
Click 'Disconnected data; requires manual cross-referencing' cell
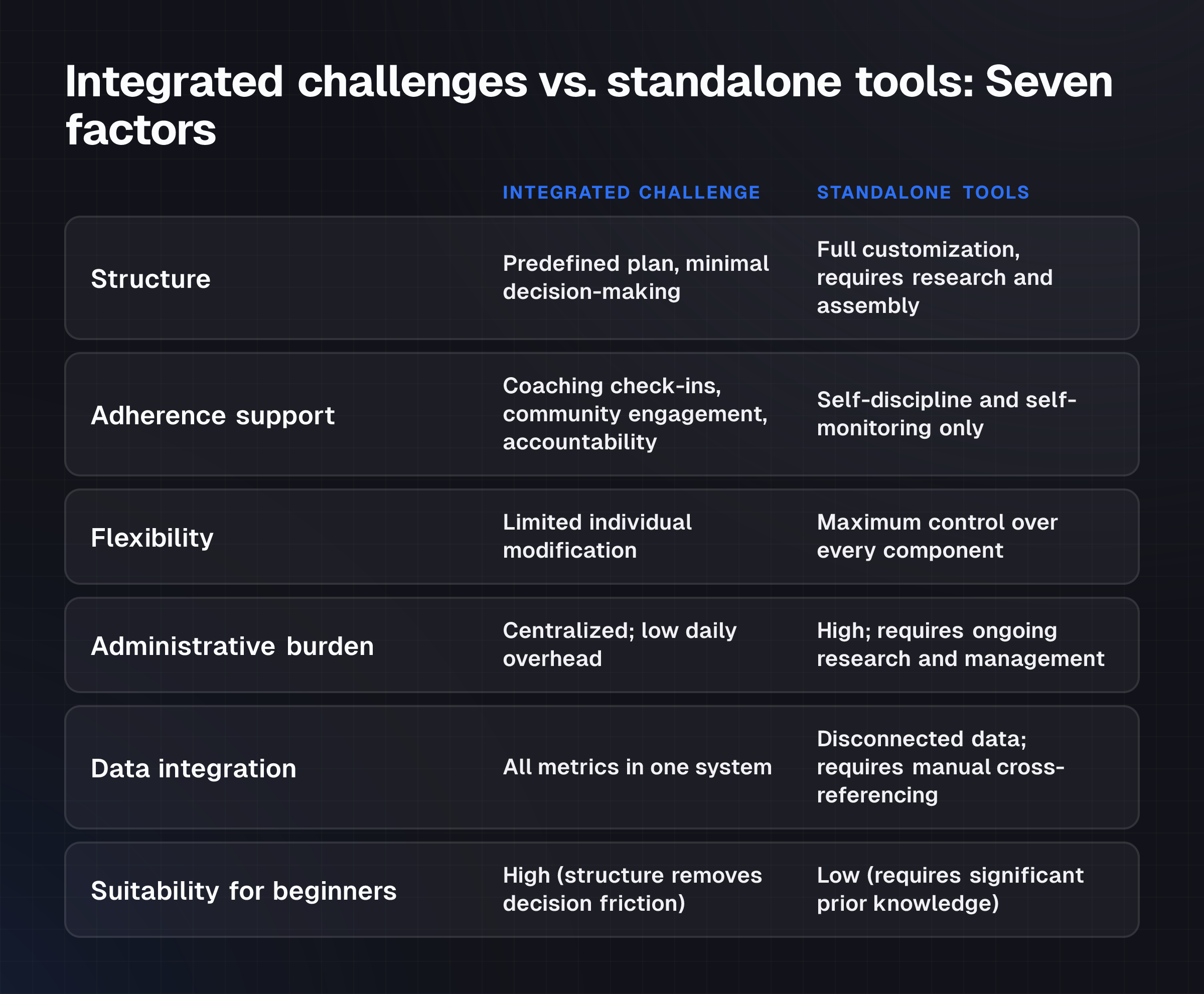click(x=941, y=767)
